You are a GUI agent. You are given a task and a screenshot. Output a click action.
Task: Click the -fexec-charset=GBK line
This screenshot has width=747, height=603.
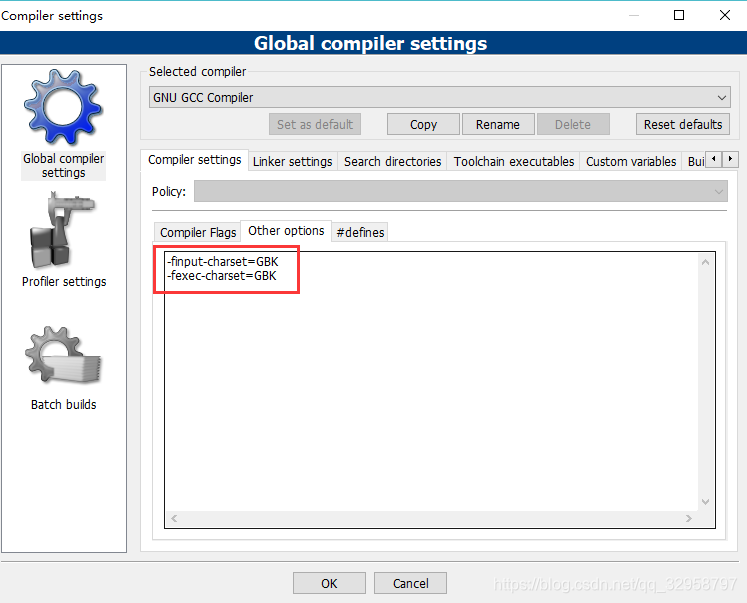(222, 276)
